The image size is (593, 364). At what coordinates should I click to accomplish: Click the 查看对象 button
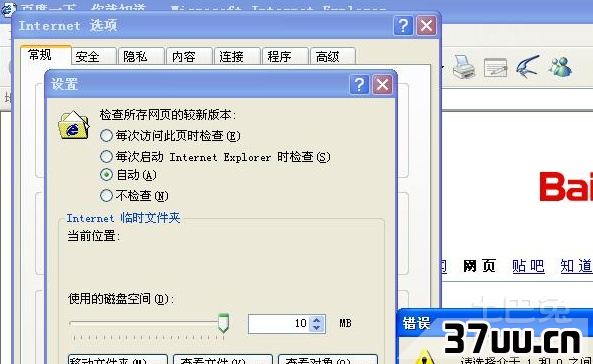pyautogui.click(x=328, y=359)
